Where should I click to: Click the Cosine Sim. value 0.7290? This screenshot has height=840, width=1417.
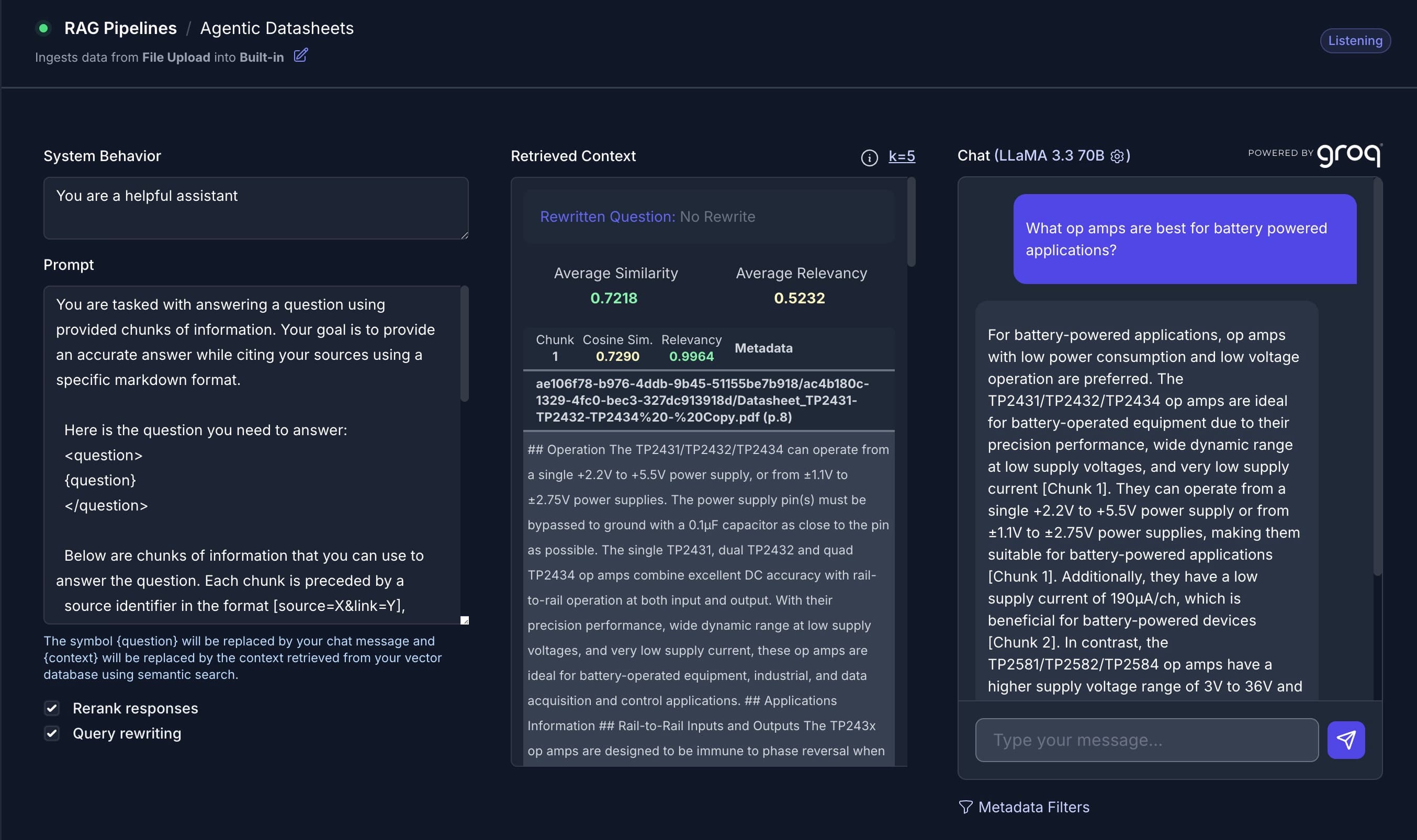pos(617,356)
